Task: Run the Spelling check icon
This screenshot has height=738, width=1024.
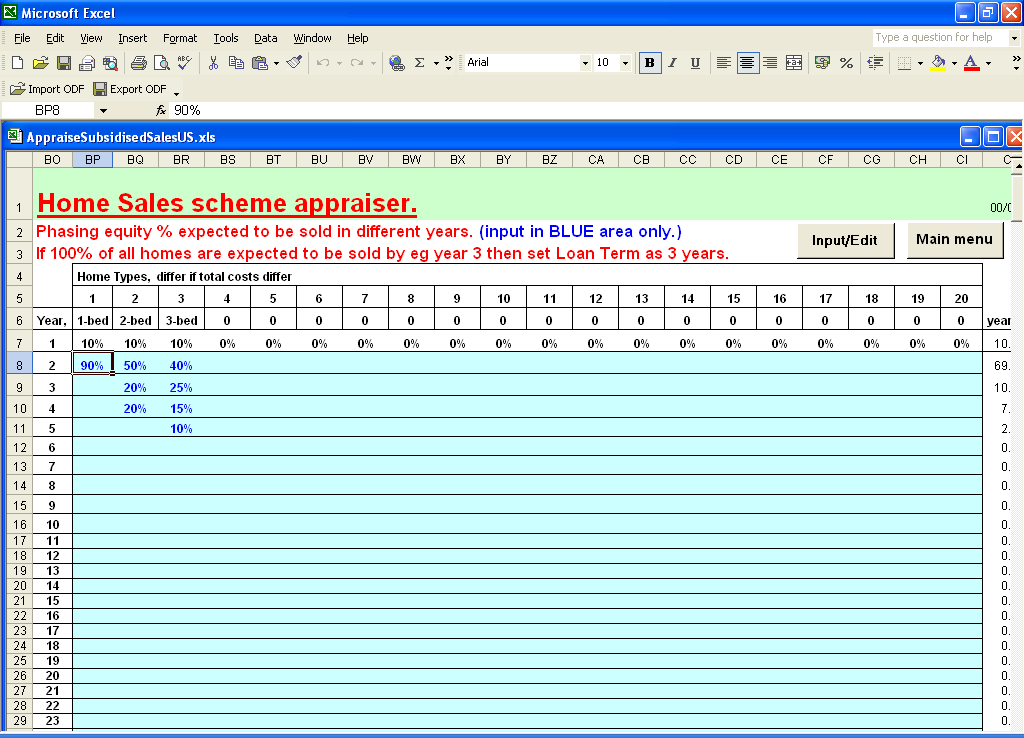Action: click(x=185, y=63)
